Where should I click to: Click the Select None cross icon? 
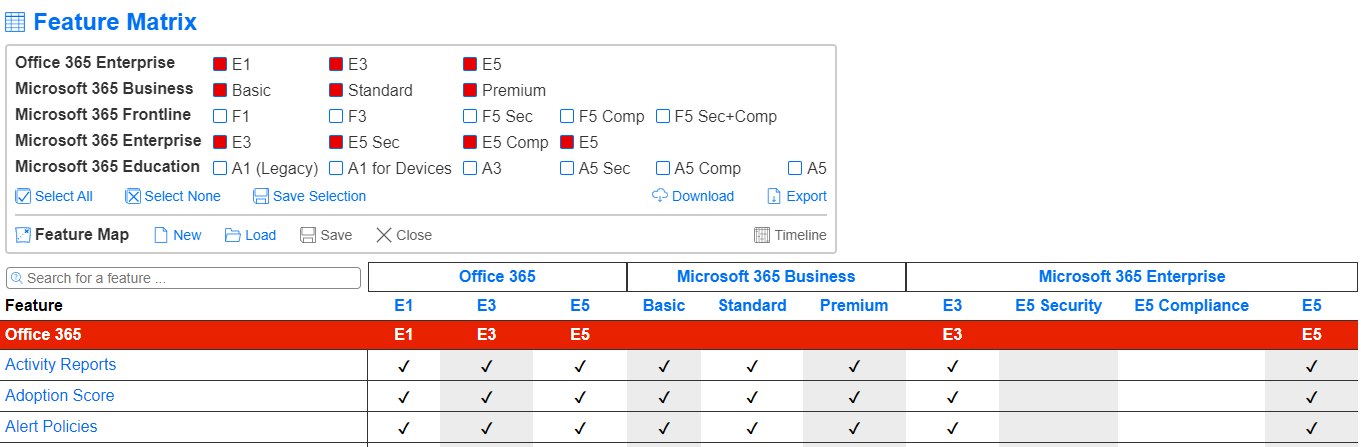133,196
